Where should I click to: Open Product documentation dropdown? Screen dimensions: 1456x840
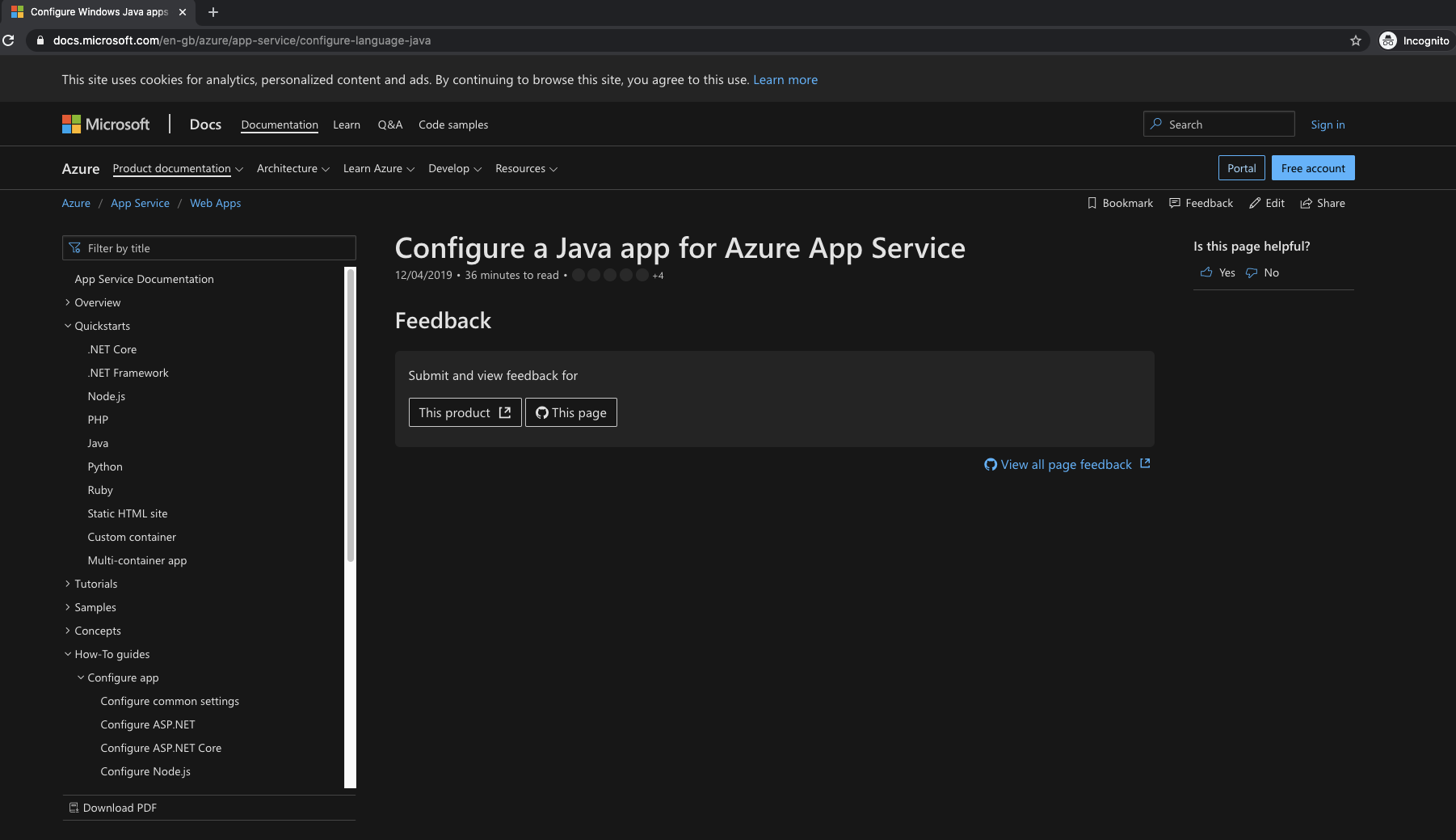178,168
